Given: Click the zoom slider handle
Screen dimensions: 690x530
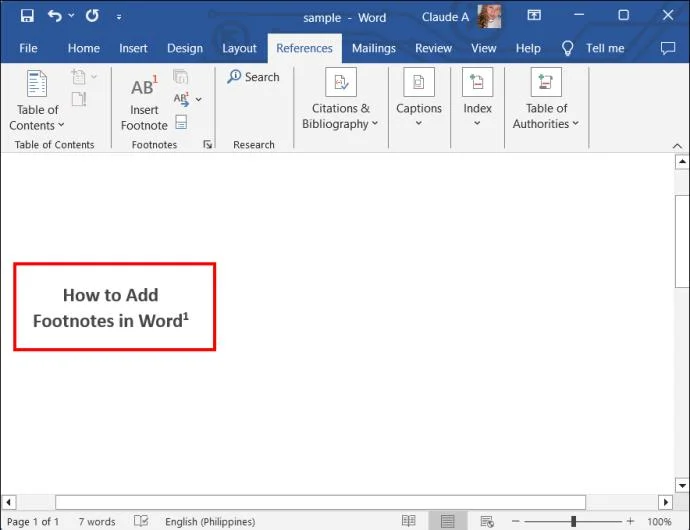Looking at the screenshot, I should pos(573,521).
